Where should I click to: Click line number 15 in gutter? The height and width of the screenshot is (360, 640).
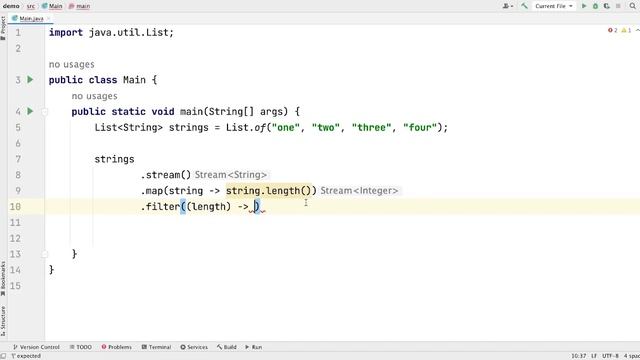pos(16,286)
